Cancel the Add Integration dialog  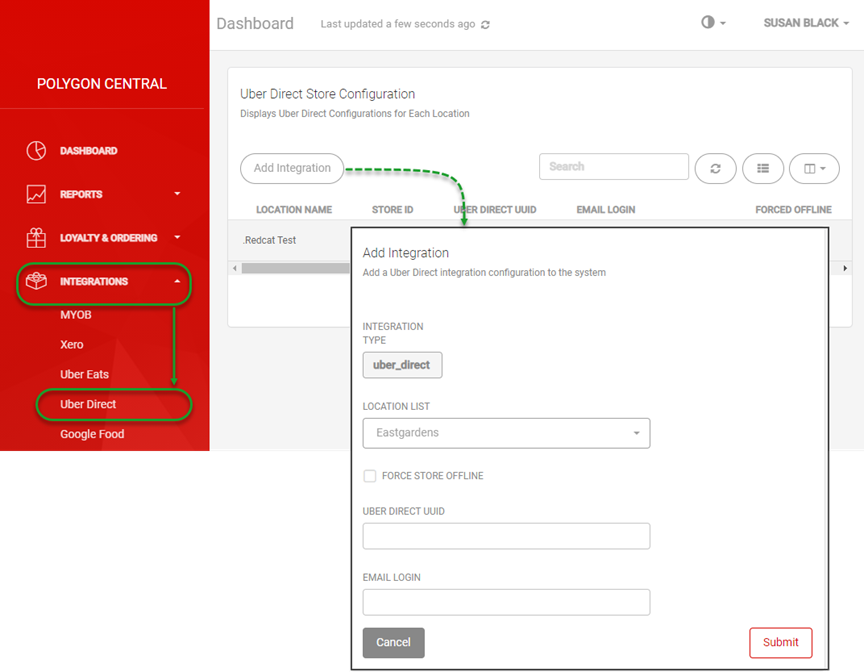click(x=393, y=642)
